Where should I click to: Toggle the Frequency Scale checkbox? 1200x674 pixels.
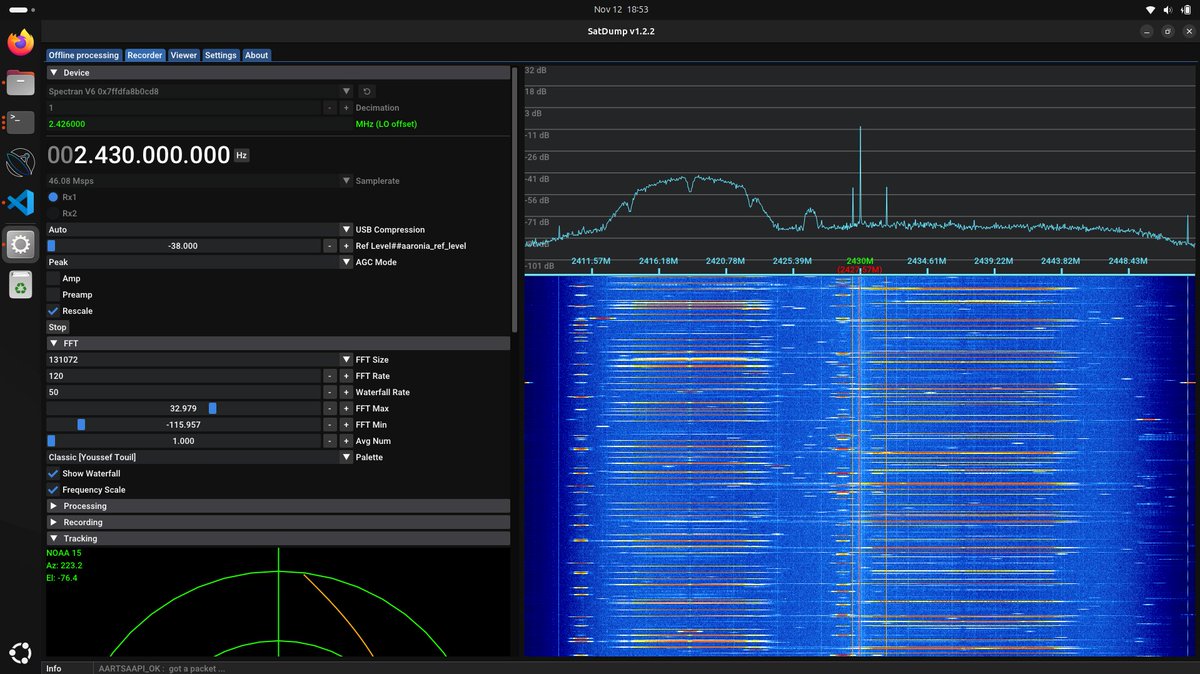click(x=53, y=490)
